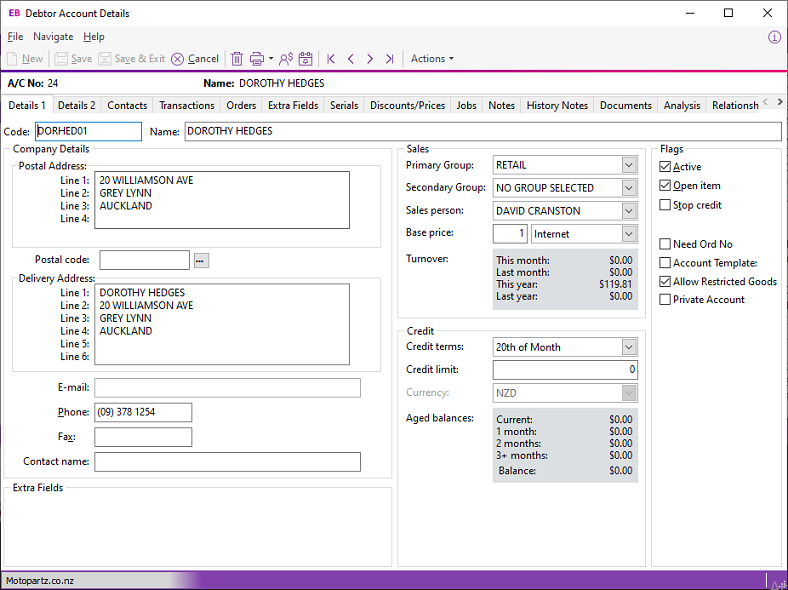The height and width of the screenshot is (590, 788).
Task: Click the postal code lookup ellipsis button
Action: click(201, 260)
